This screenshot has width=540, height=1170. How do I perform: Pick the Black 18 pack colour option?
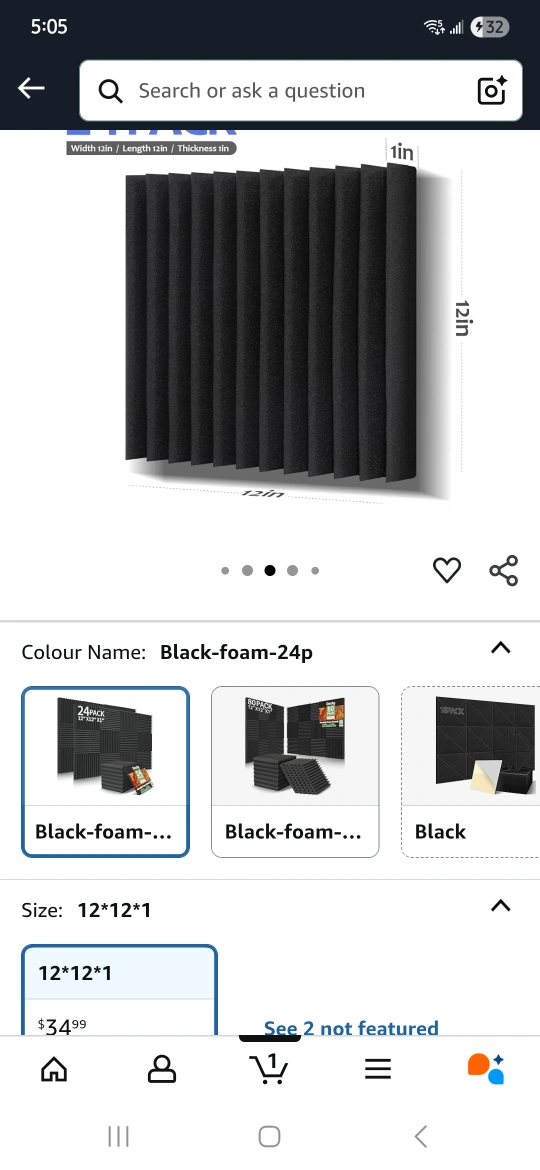471,772
